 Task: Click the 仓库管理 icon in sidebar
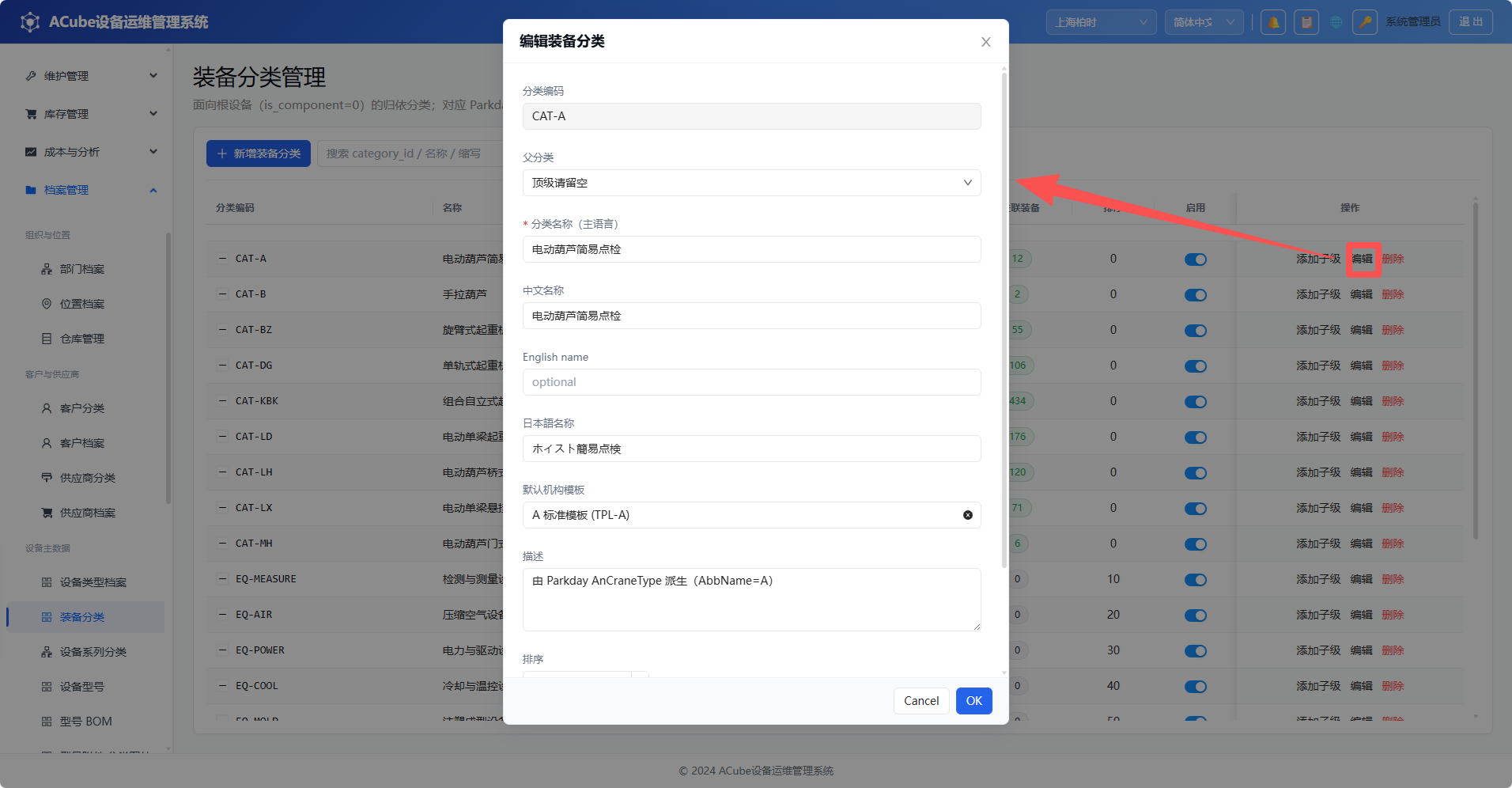point(47,339)
